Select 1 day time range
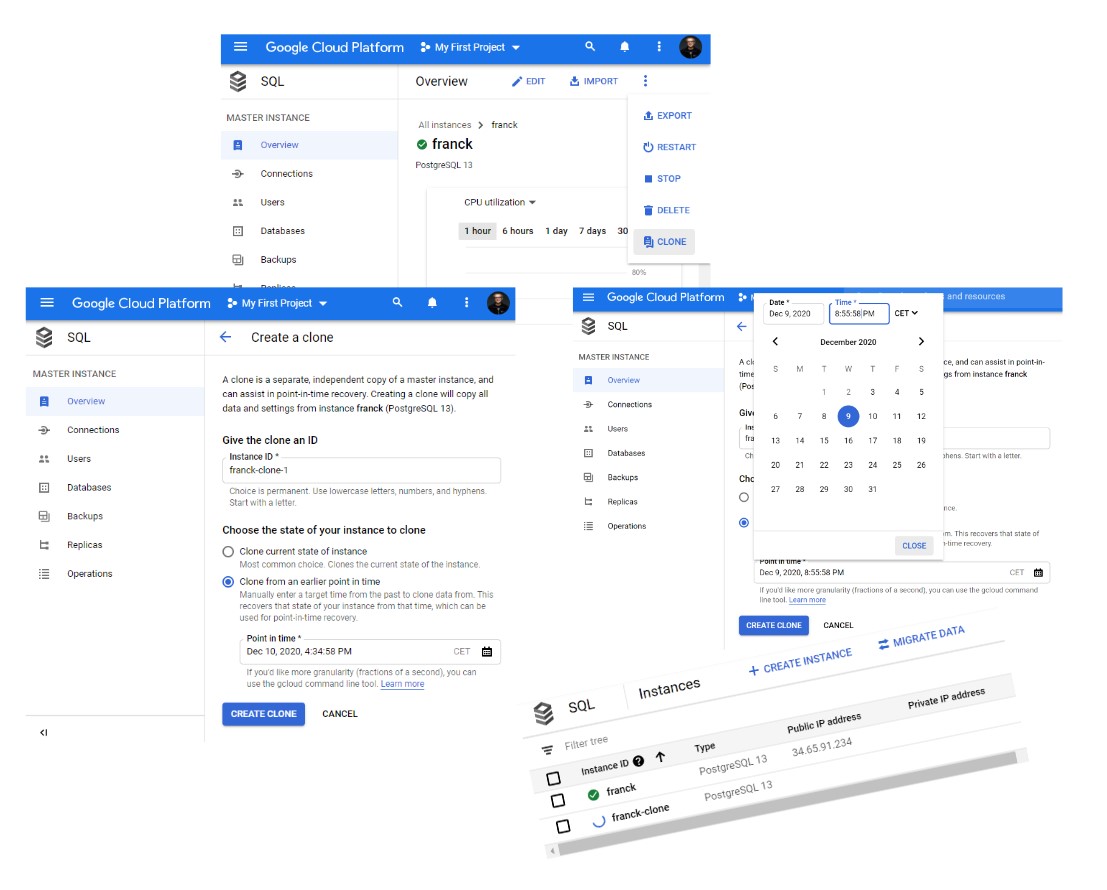This screenshot has height=890, width=1107. tap(556, 231)
